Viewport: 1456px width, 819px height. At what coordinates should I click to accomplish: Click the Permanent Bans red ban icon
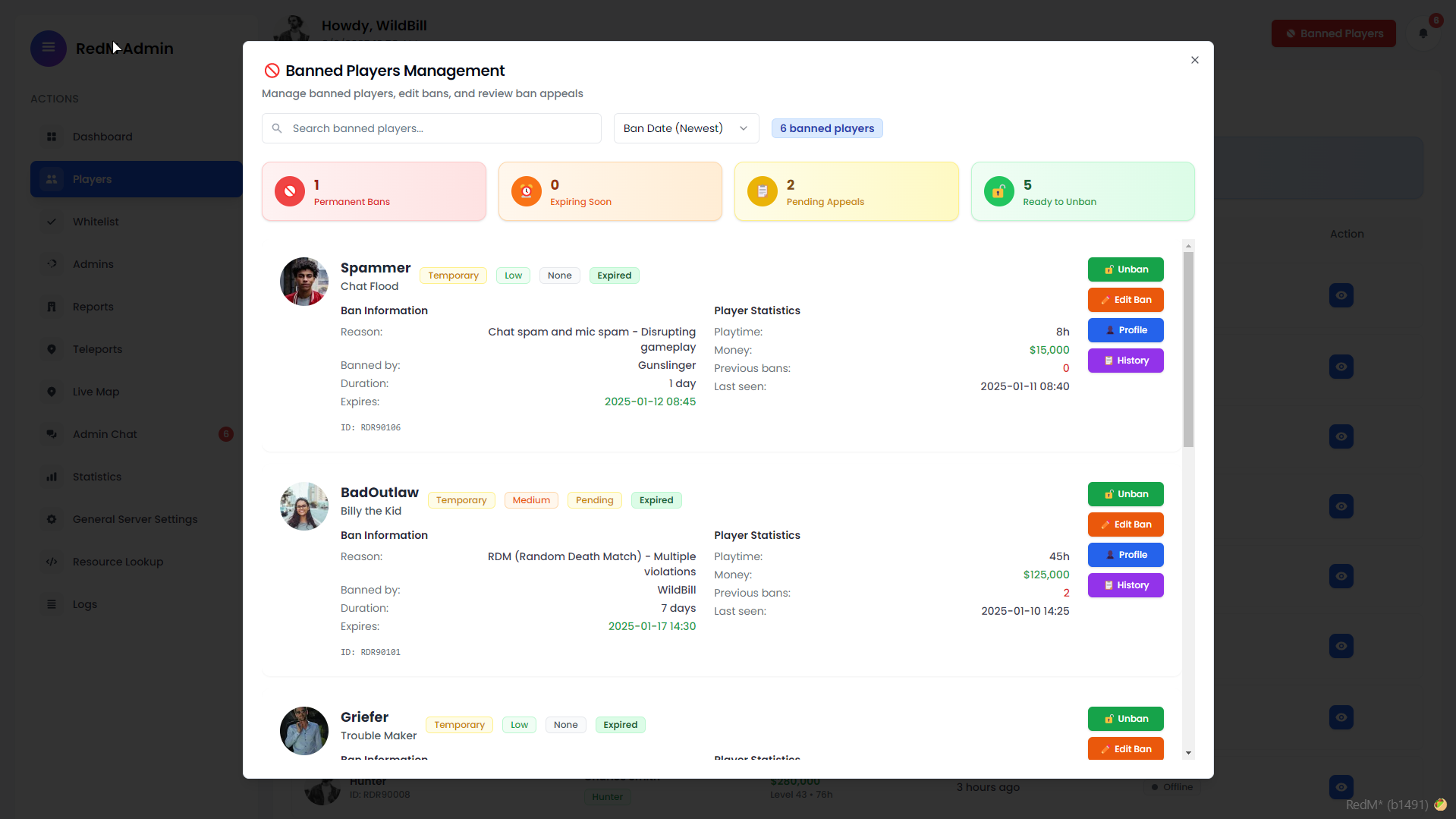(x=290, y=191)
